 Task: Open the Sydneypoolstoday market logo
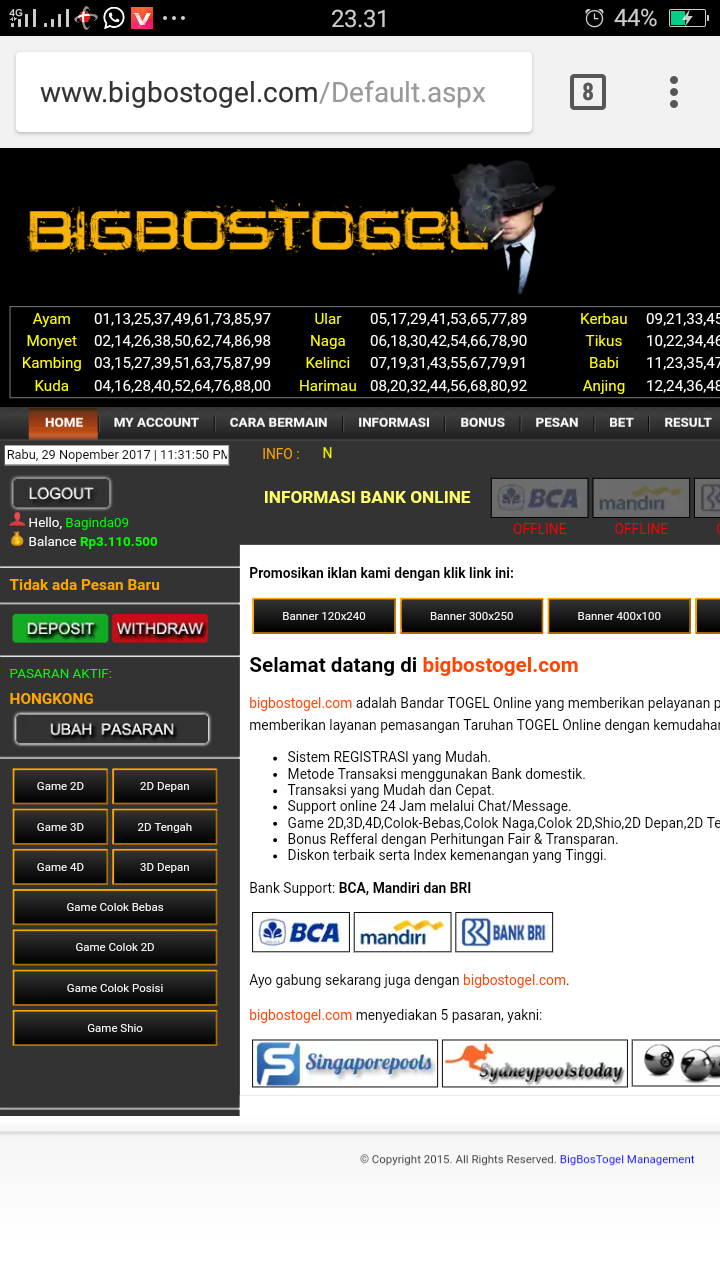pyautogui.click(x=535, y=1064)
